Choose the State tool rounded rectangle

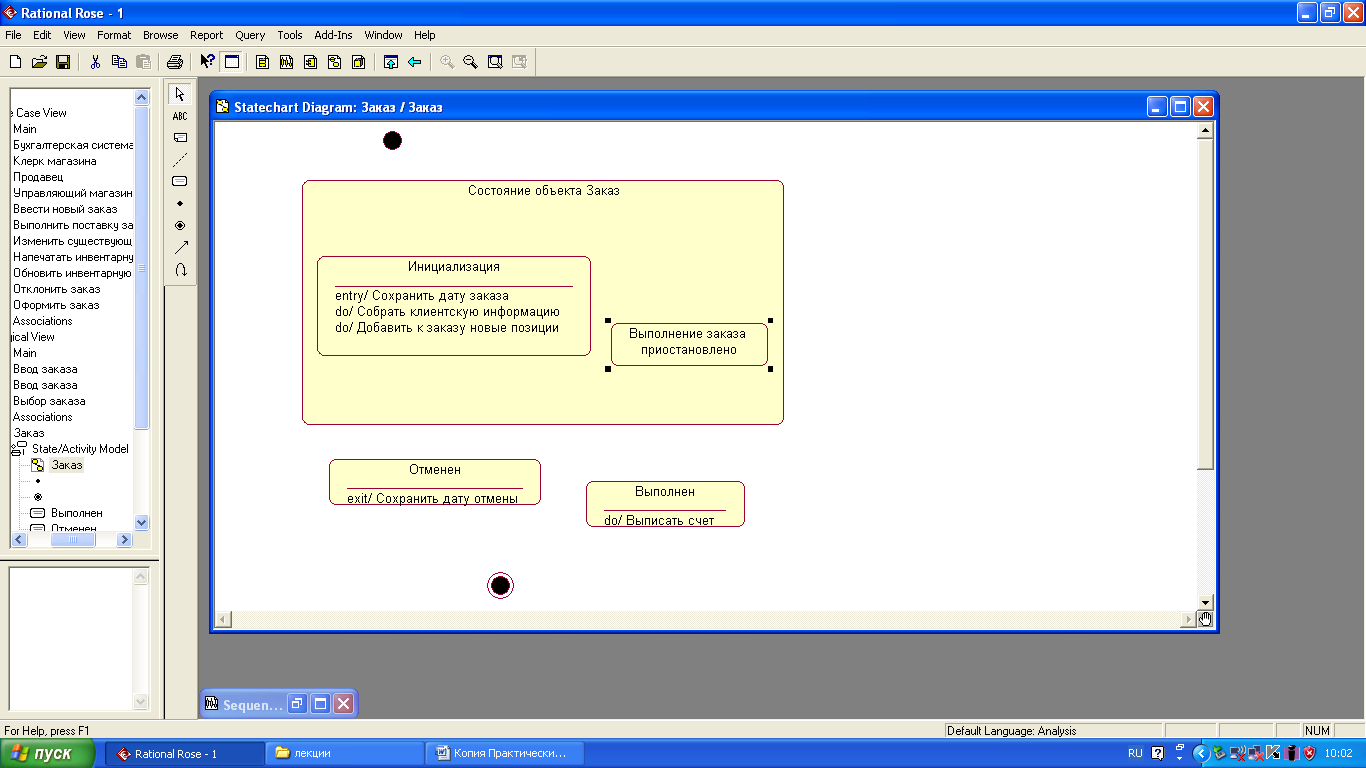point(180,182)
